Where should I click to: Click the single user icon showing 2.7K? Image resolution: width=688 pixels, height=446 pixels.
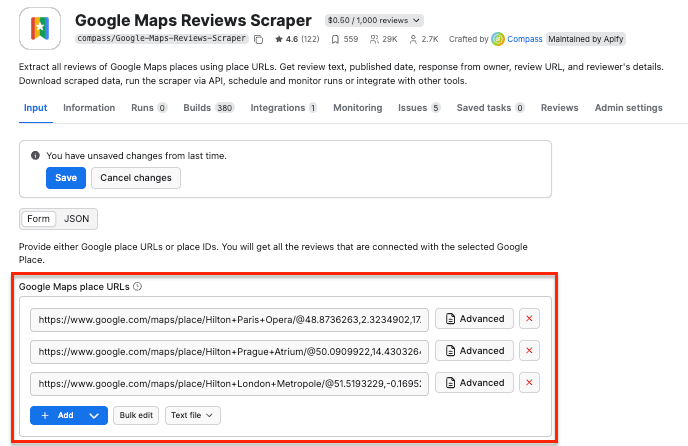pyautogui.click(x=413, y=40)
